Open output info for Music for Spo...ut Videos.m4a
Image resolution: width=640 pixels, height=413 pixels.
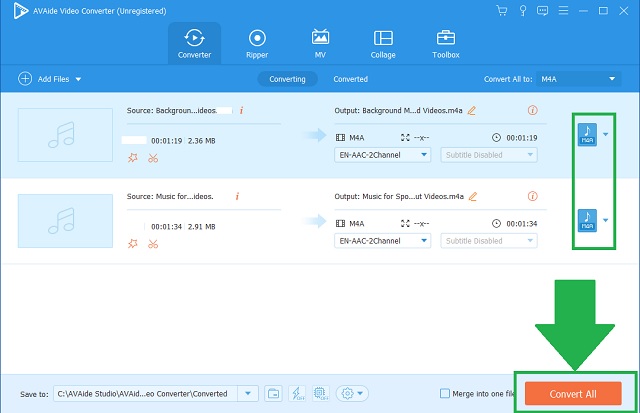(533, 196)
